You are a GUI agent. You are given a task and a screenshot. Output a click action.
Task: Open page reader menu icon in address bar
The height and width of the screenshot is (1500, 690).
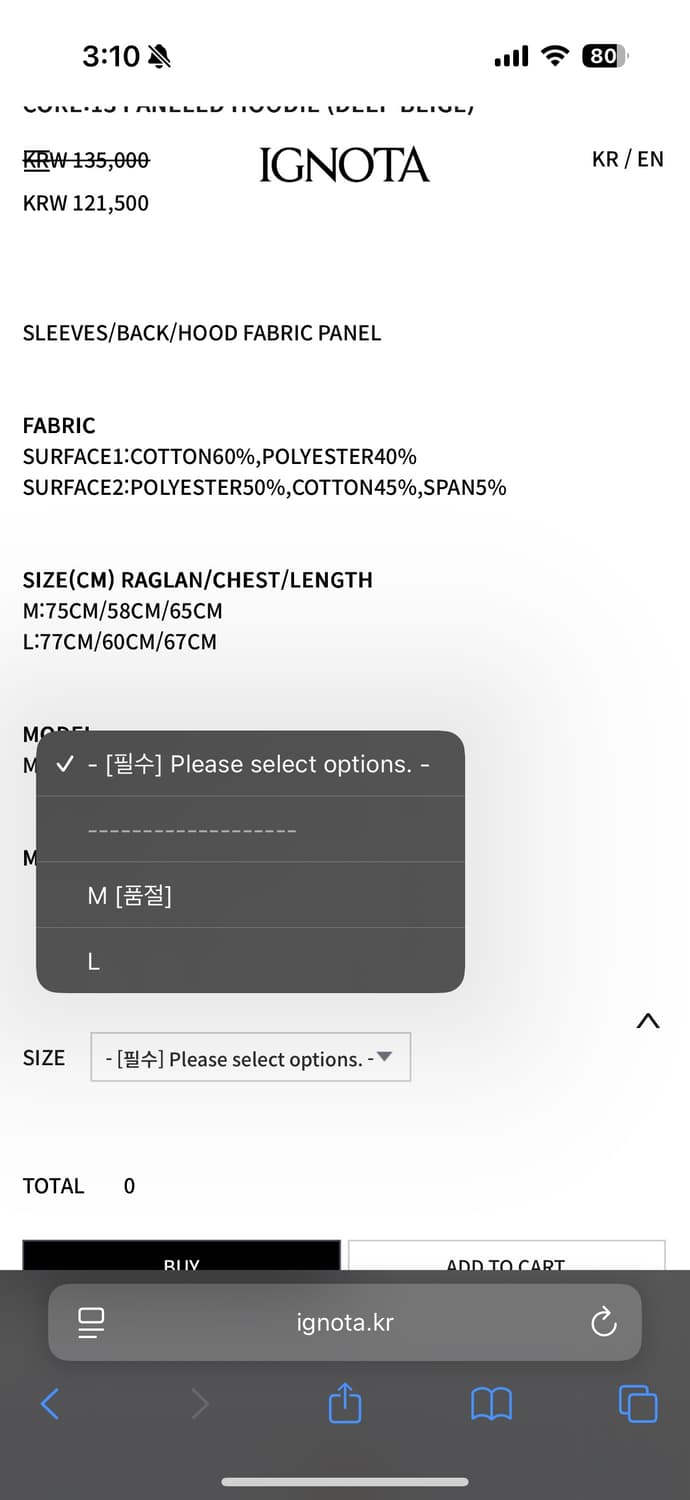(x=91, y=1323)
